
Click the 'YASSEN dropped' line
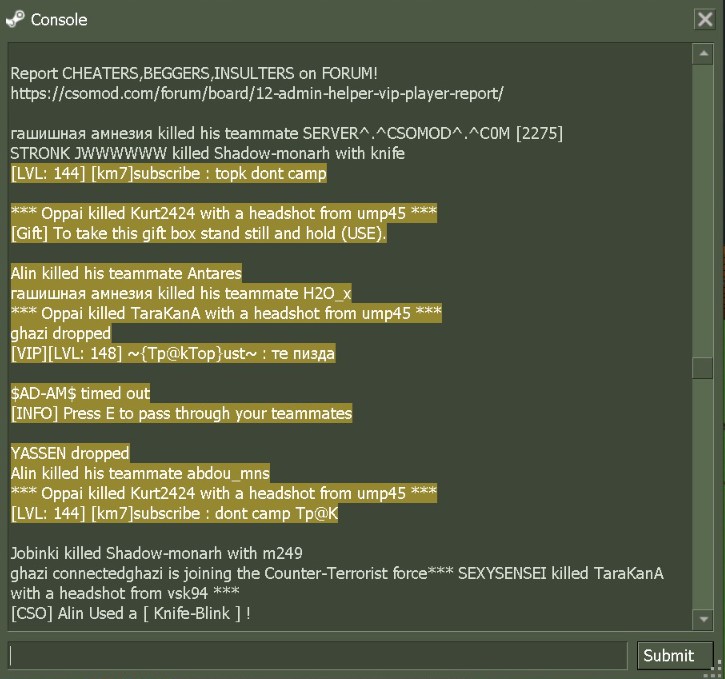tap(70, 453)
